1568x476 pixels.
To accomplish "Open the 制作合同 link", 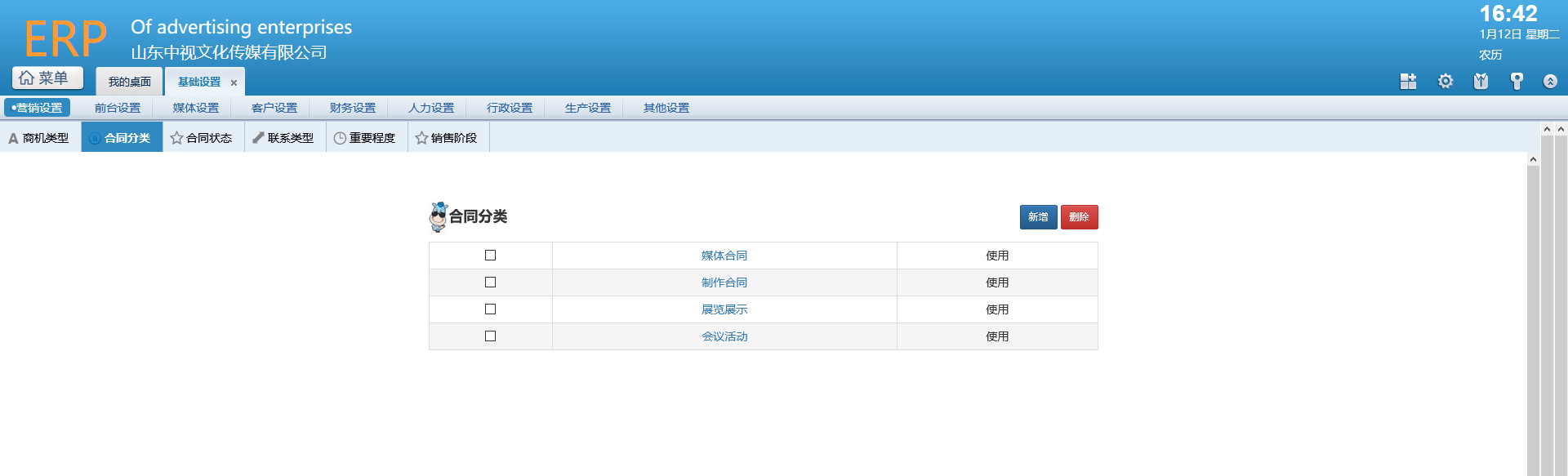I will pos(724,282).
